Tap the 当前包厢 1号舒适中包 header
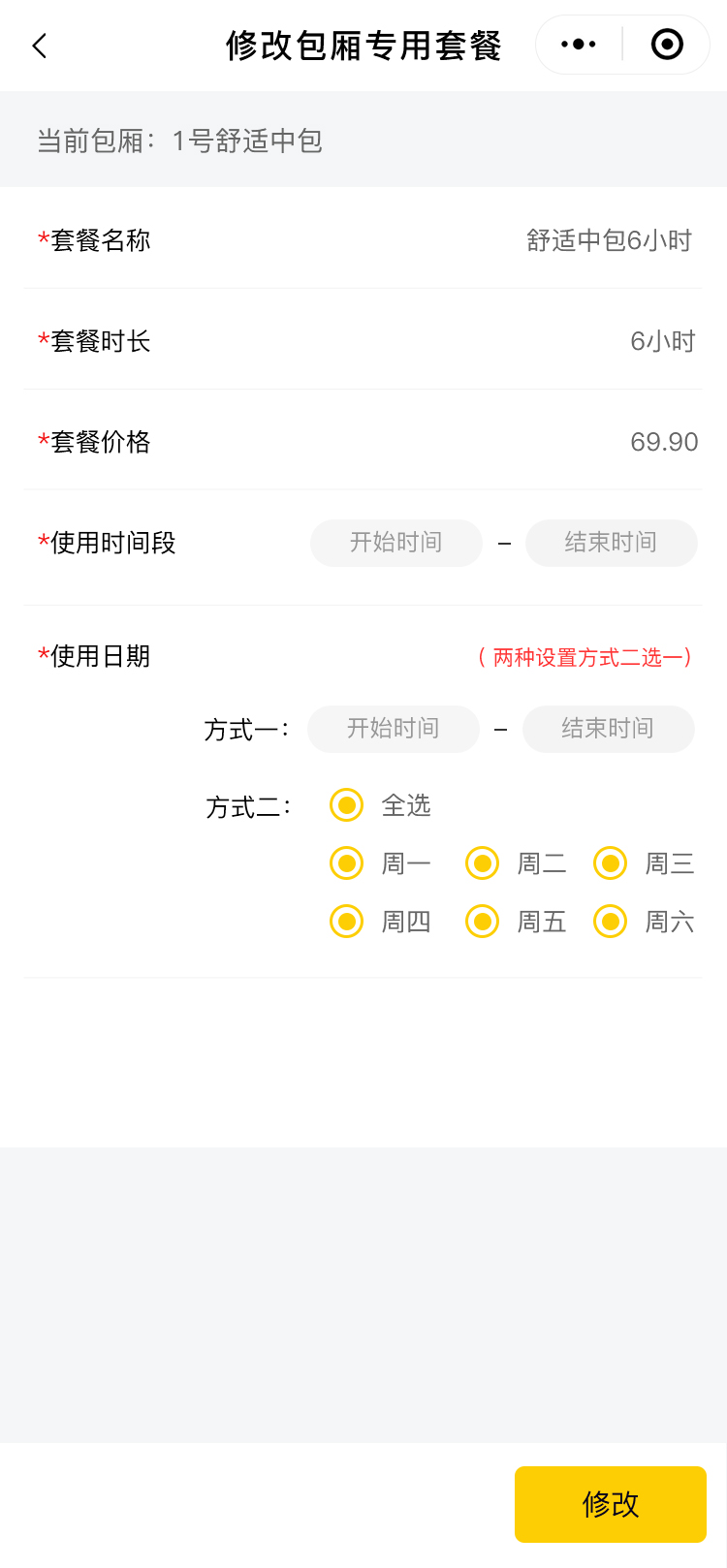The height and width of the screenshot is (1568, 727). coord(179,141)
